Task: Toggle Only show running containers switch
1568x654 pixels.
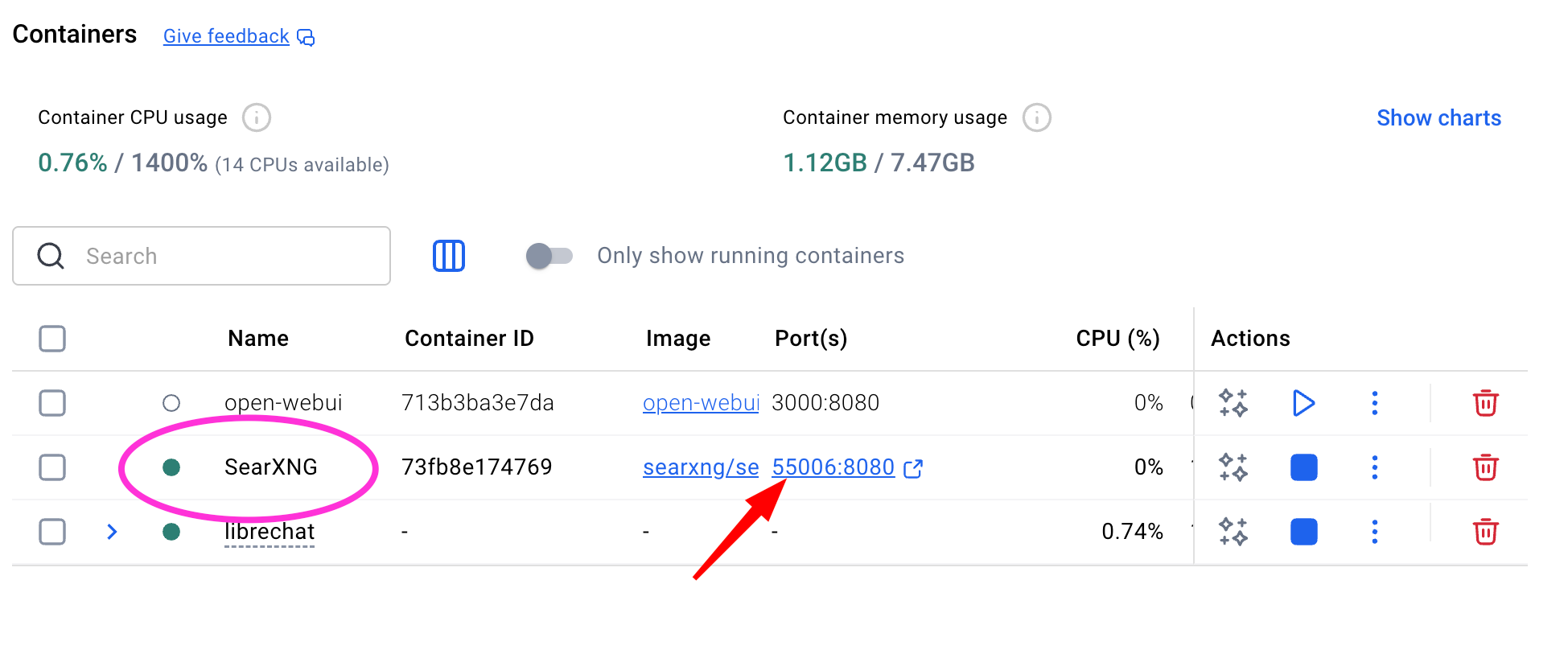Action: pos(549,256)
